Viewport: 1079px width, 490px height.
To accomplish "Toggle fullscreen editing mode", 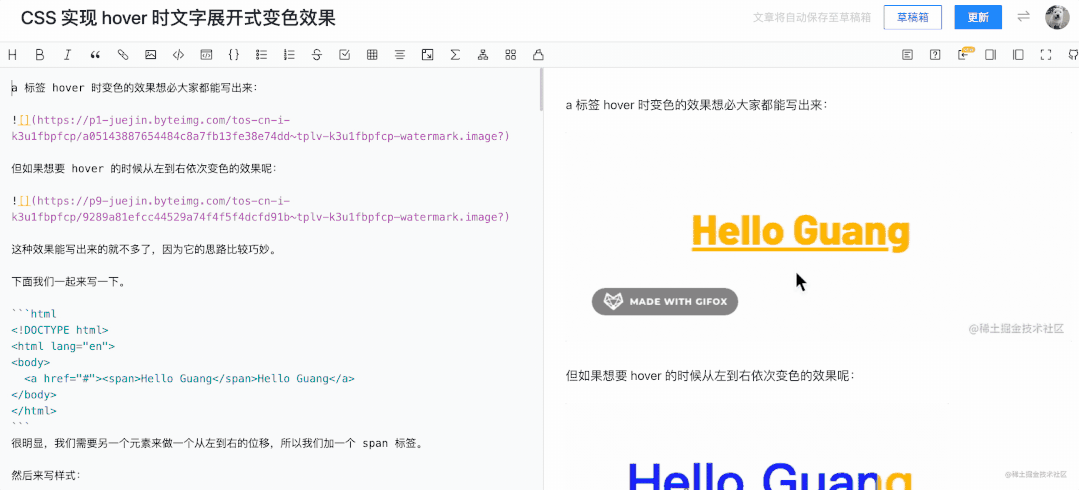I will 1046,55.
